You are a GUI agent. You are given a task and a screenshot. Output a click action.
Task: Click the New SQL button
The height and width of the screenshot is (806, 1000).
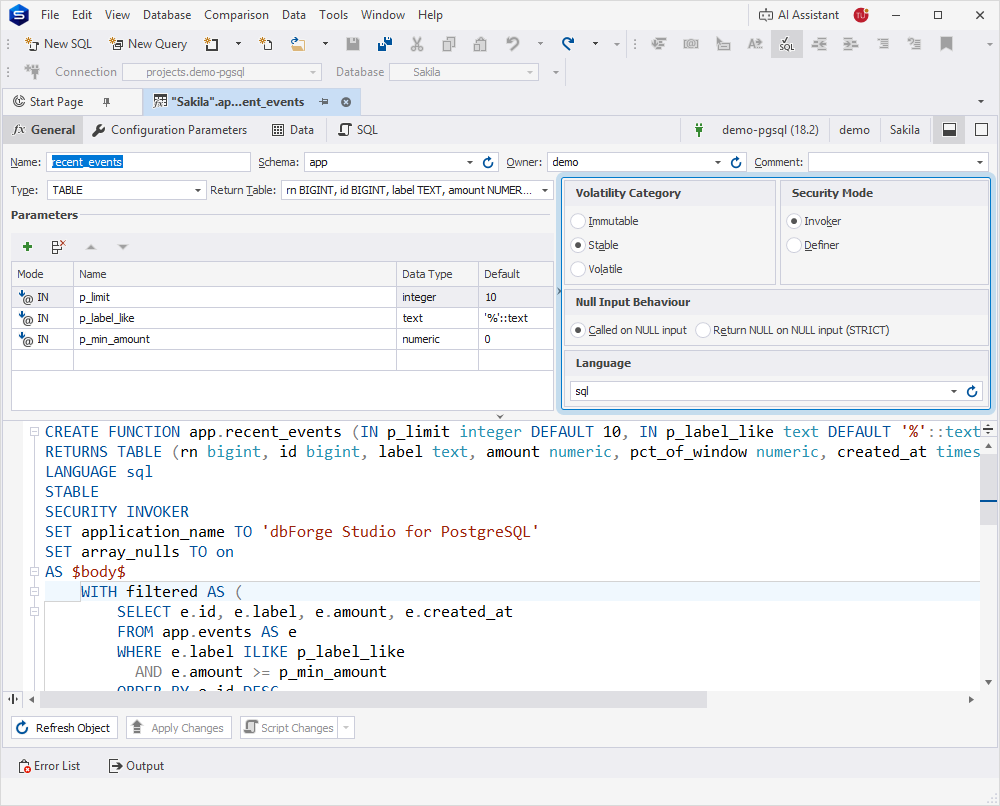pyautogui.click(x=59, y=44)
